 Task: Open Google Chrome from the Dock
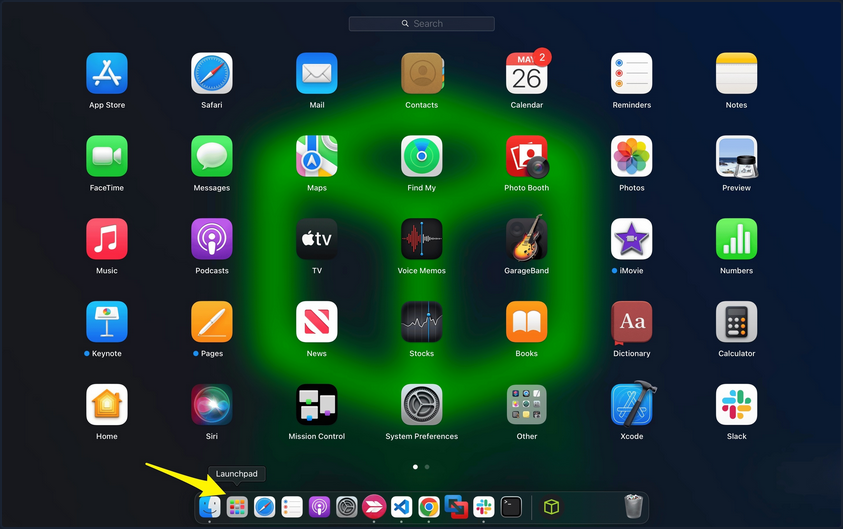tap(429, 507)
